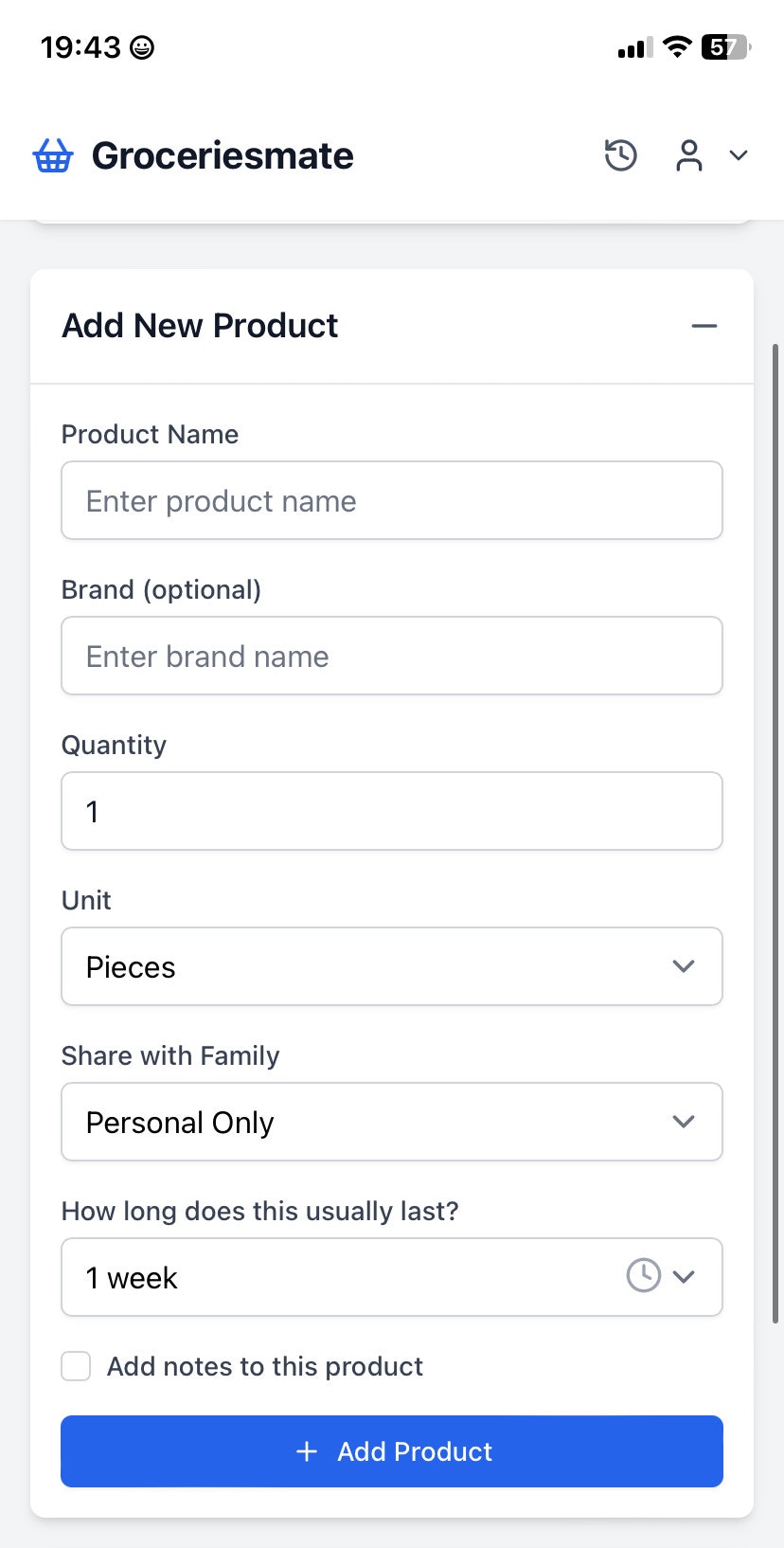The image size is (784, 1548).
Task: Focus the Brand name input field
Action: (x=392, y=656)
